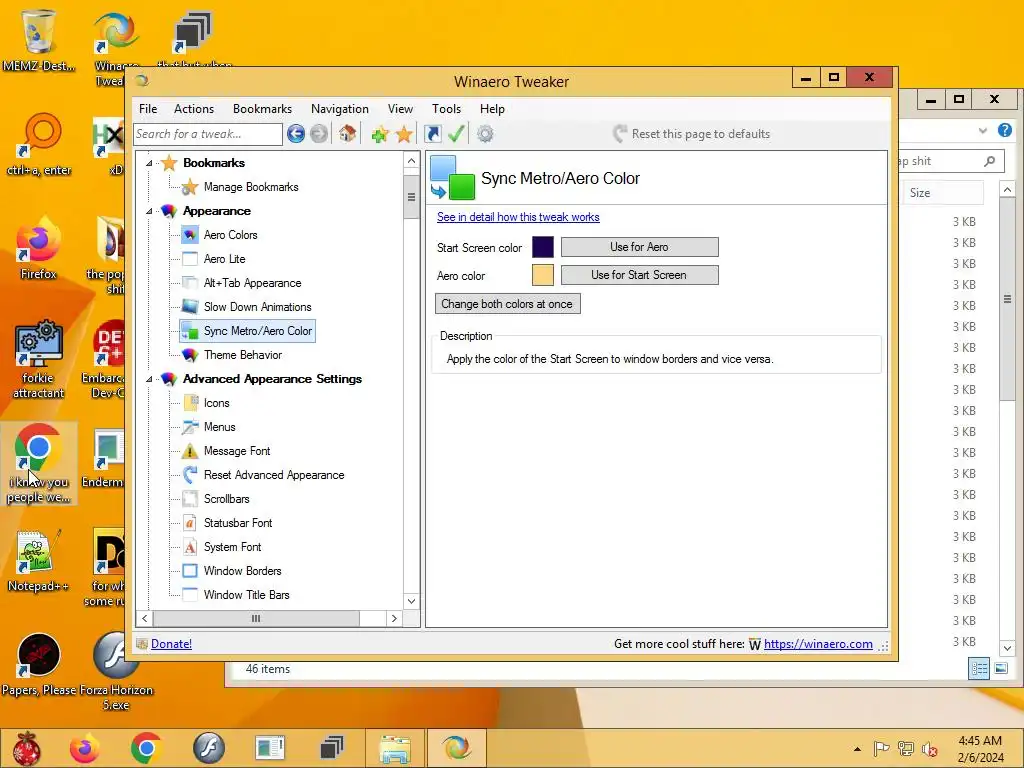The width and height of the screenshot is (1024, 768).
Task: Open Alt+Tab Appearance tweak
Action: [252, 283]
